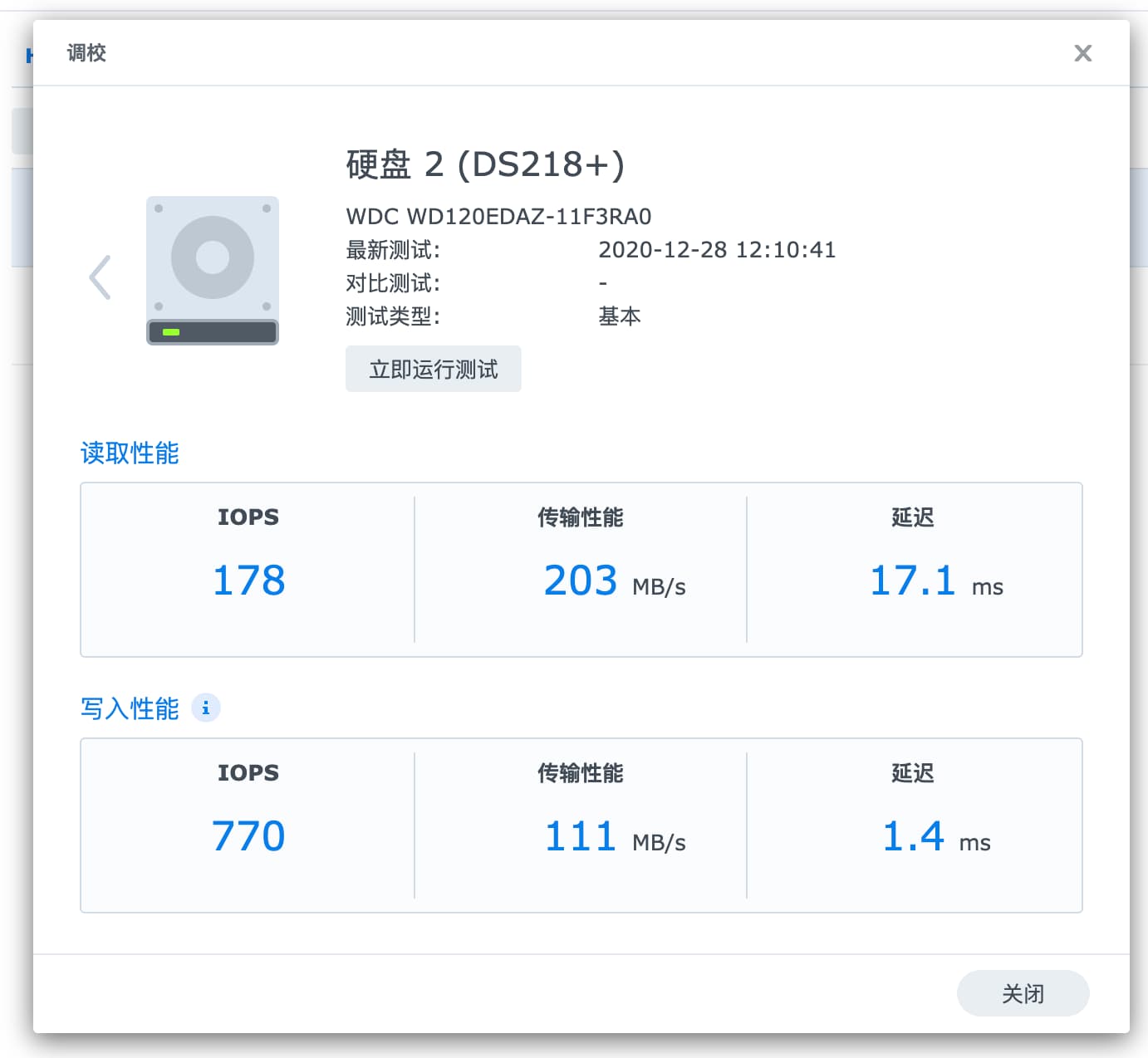Viewport: 1148px width, 1058px height.
Task: Click read latency value 17.1 ms
Action: 936,580
